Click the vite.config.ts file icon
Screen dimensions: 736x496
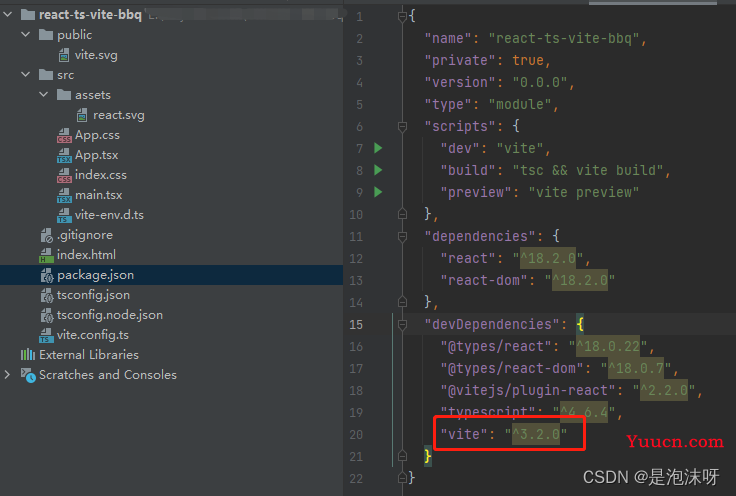tap(46, 335)
